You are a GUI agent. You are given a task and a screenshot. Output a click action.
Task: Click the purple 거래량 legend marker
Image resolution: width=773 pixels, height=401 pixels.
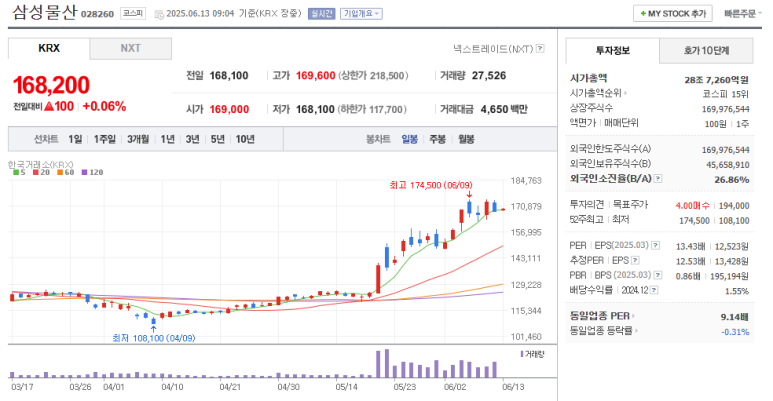click(x=522, y=354)
